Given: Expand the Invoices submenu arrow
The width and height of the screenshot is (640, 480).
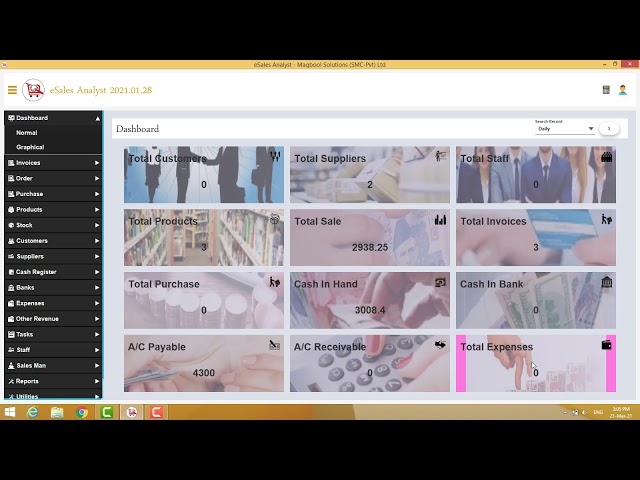Looking at the screenshot, I should click(97, 163).
